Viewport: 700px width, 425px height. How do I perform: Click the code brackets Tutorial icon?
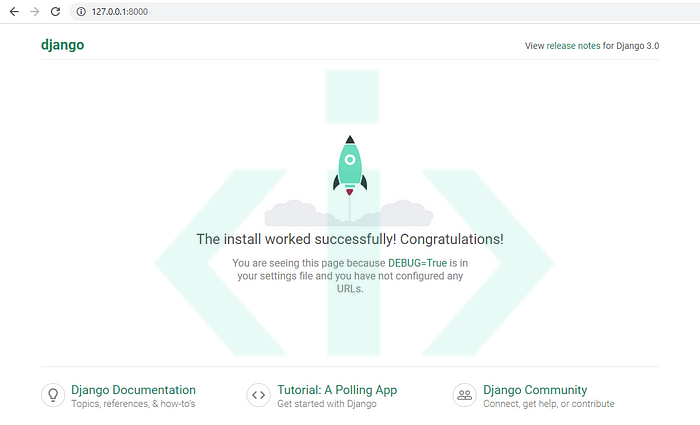(258, 395)
